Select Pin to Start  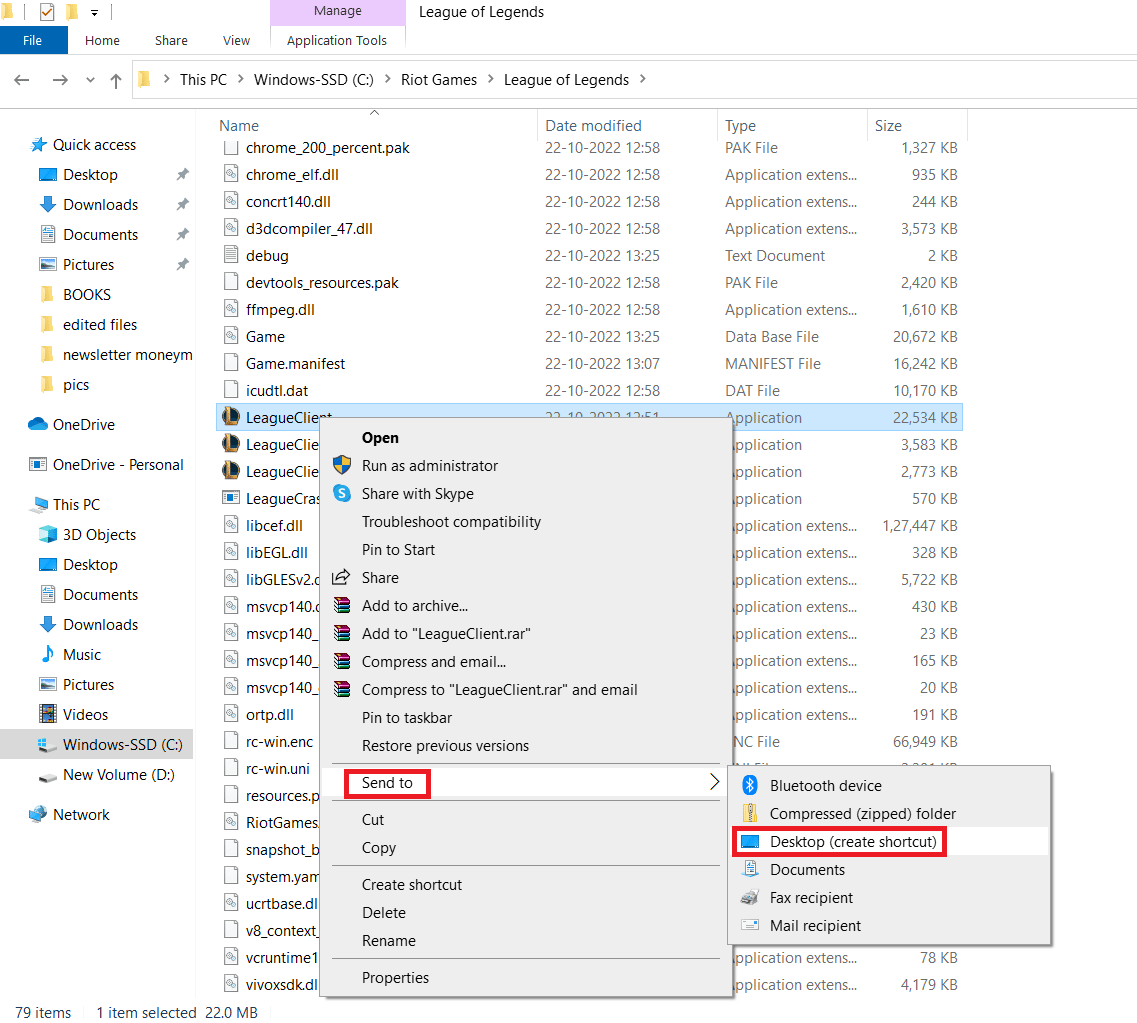(x=398, y=550)
